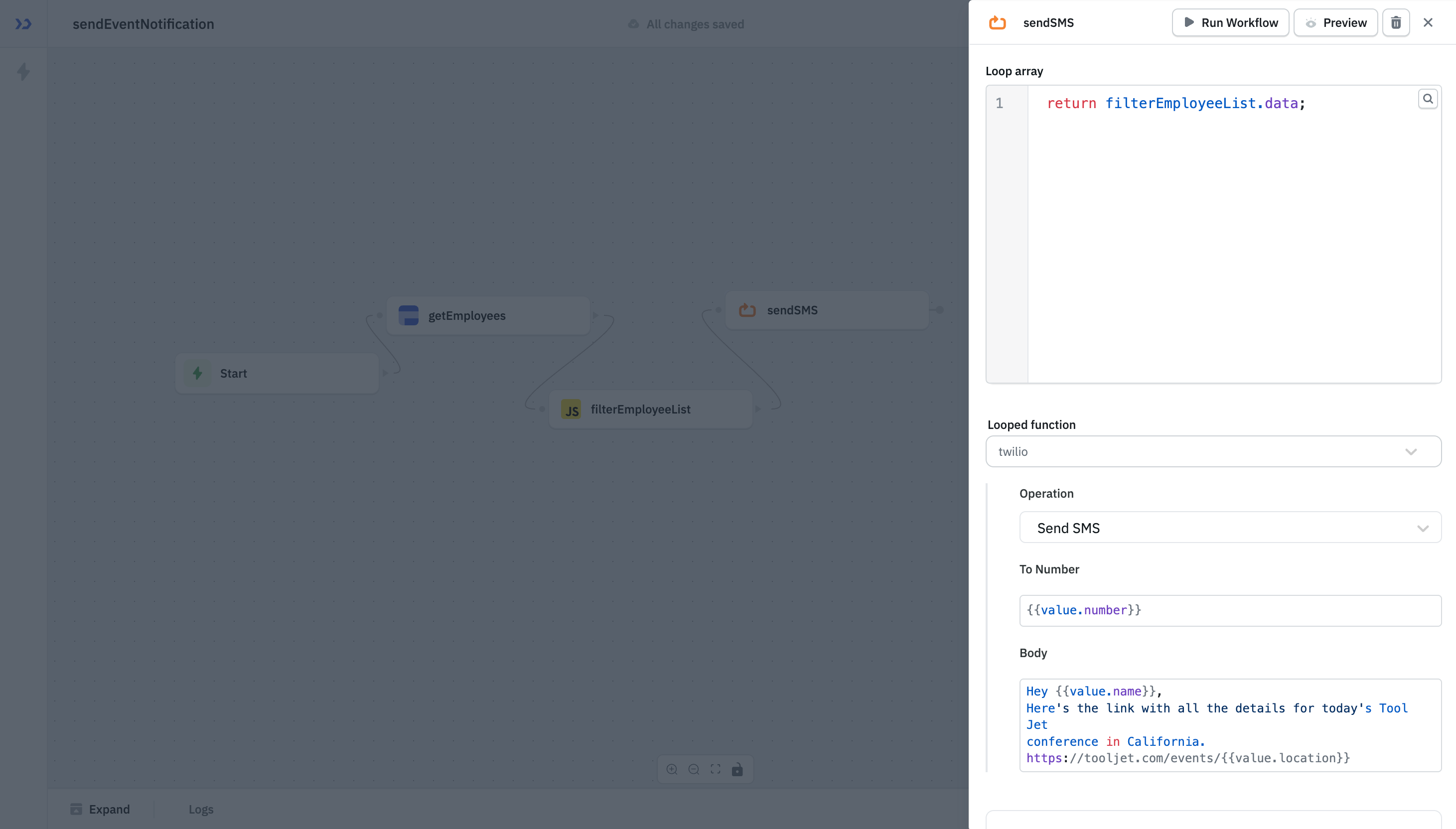Delete the sendSMS step via trash icon
This screenshot has width=1456, height=829.
(1395, 22)
